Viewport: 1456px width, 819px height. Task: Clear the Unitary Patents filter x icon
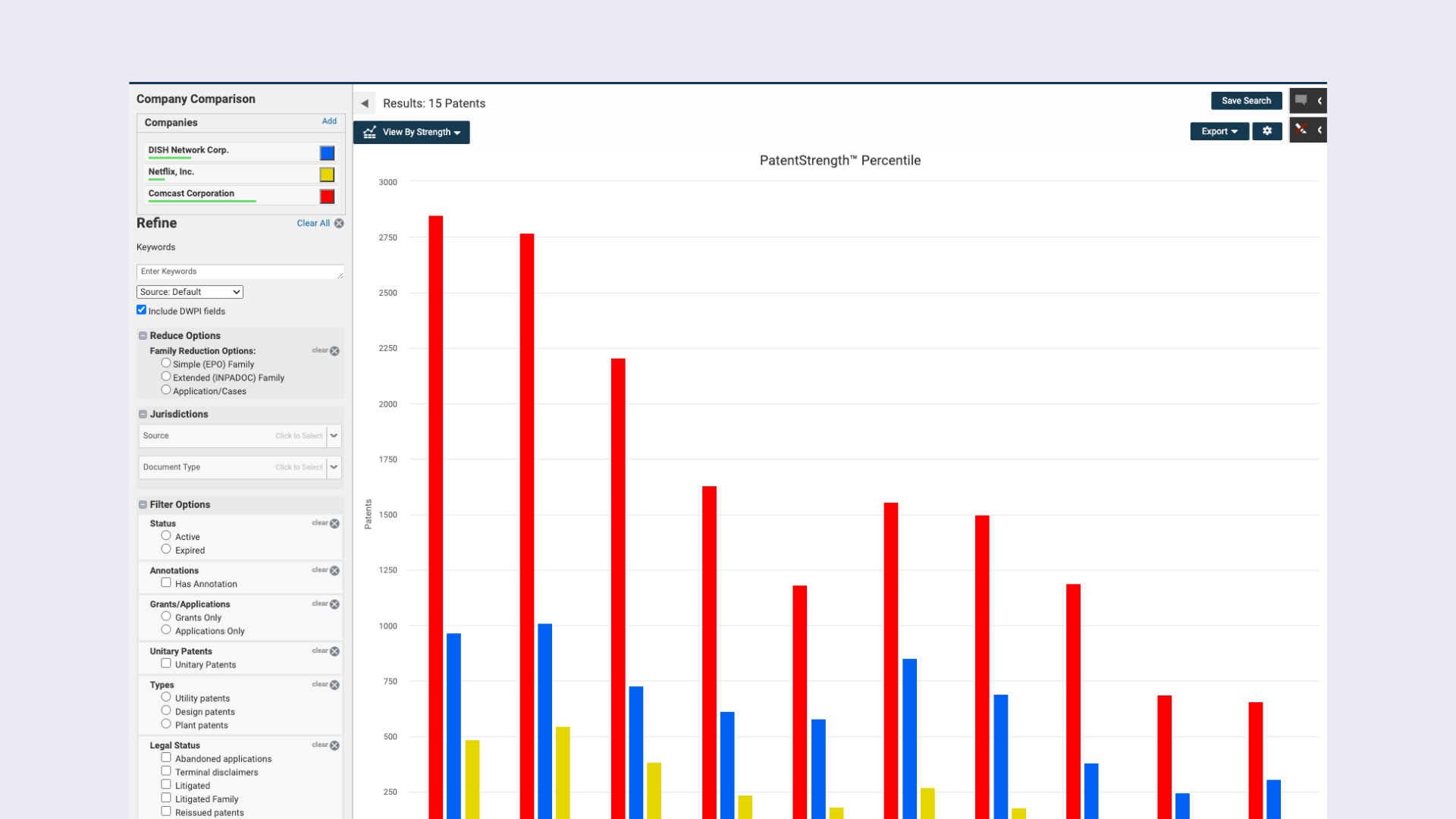pos(334,651)
